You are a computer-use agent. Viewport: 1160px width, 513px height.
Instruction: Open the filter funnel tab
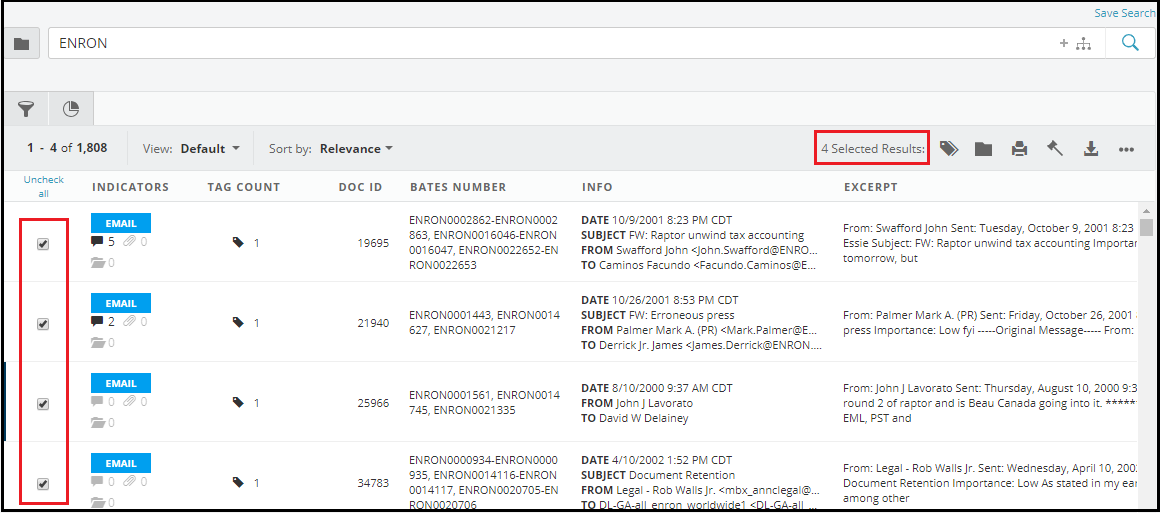point(27,109)
